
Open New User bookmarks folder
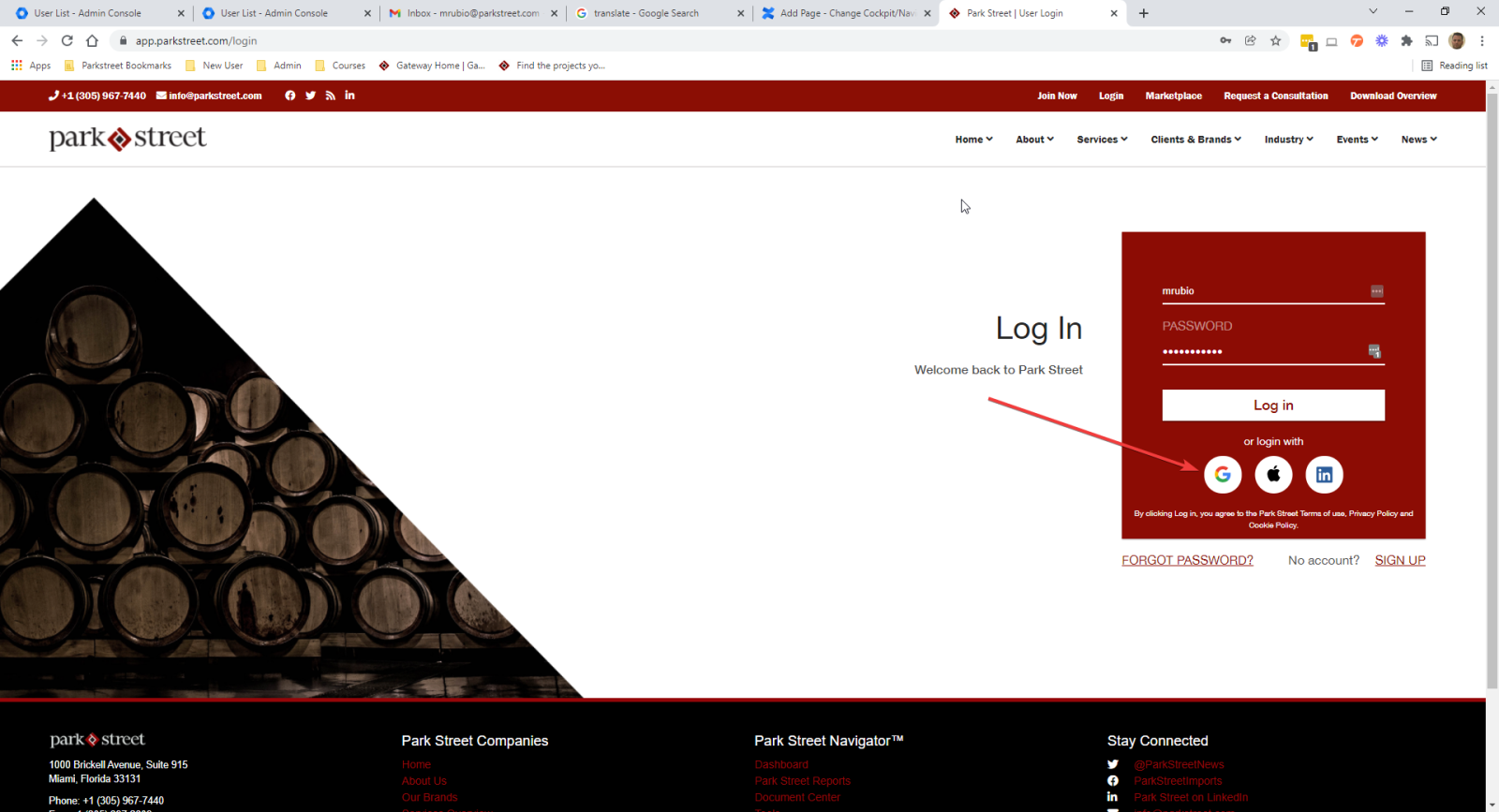pyautogui.click(x=215, y=66)
